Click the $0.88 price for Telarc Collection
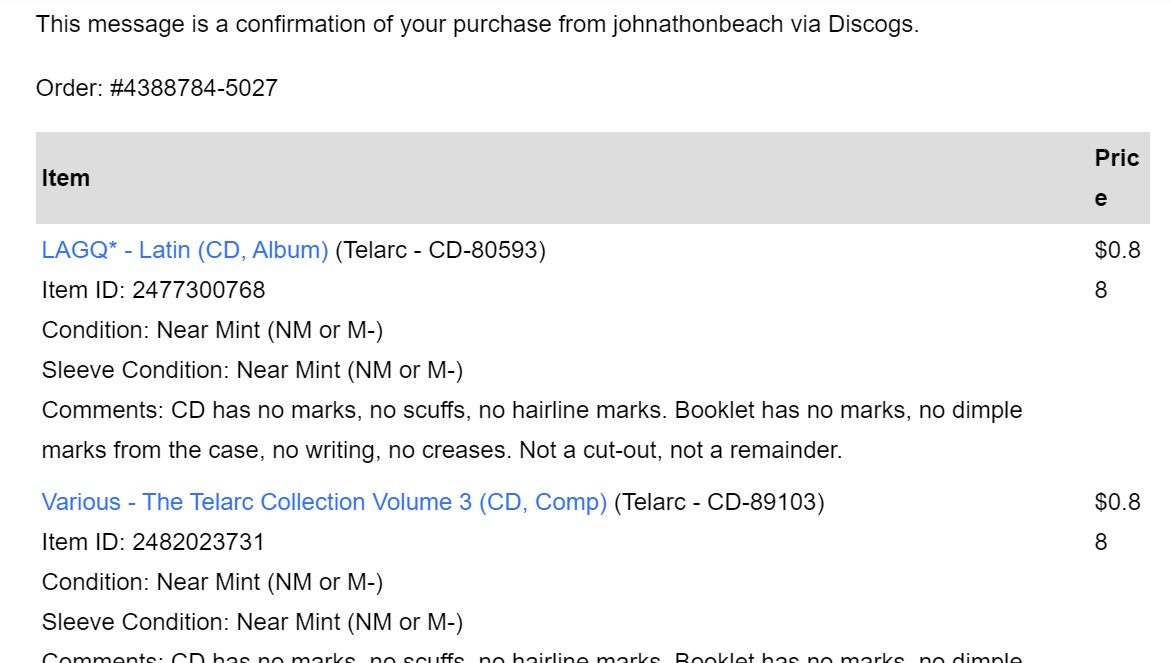 point(1117,522)
